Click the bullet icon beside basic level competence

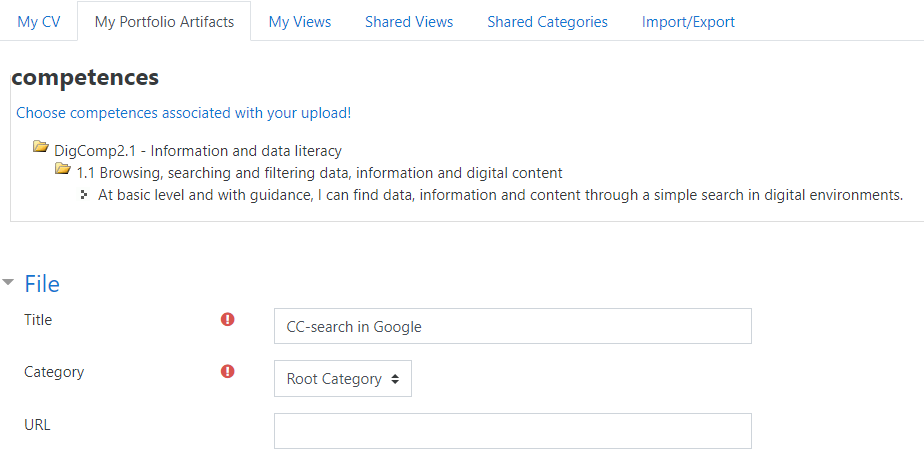[84, 194]
